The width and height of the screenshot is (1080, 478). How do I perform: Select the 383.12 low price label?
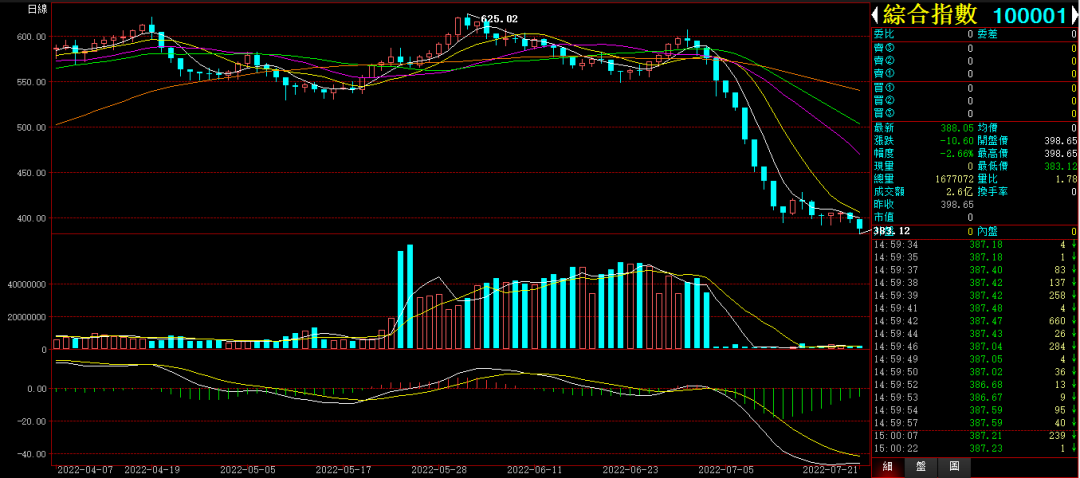click(891, 231)
